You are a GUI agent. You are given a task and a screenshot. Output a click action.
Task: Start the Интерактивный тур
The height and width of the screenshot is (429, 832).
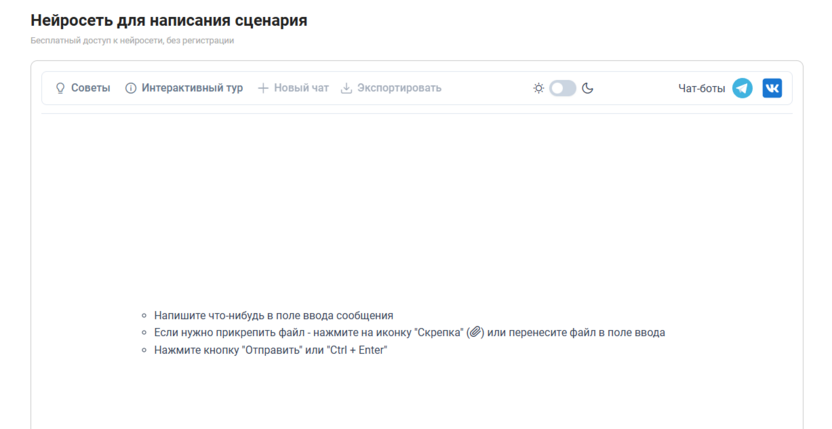click(x=184, y=88)
